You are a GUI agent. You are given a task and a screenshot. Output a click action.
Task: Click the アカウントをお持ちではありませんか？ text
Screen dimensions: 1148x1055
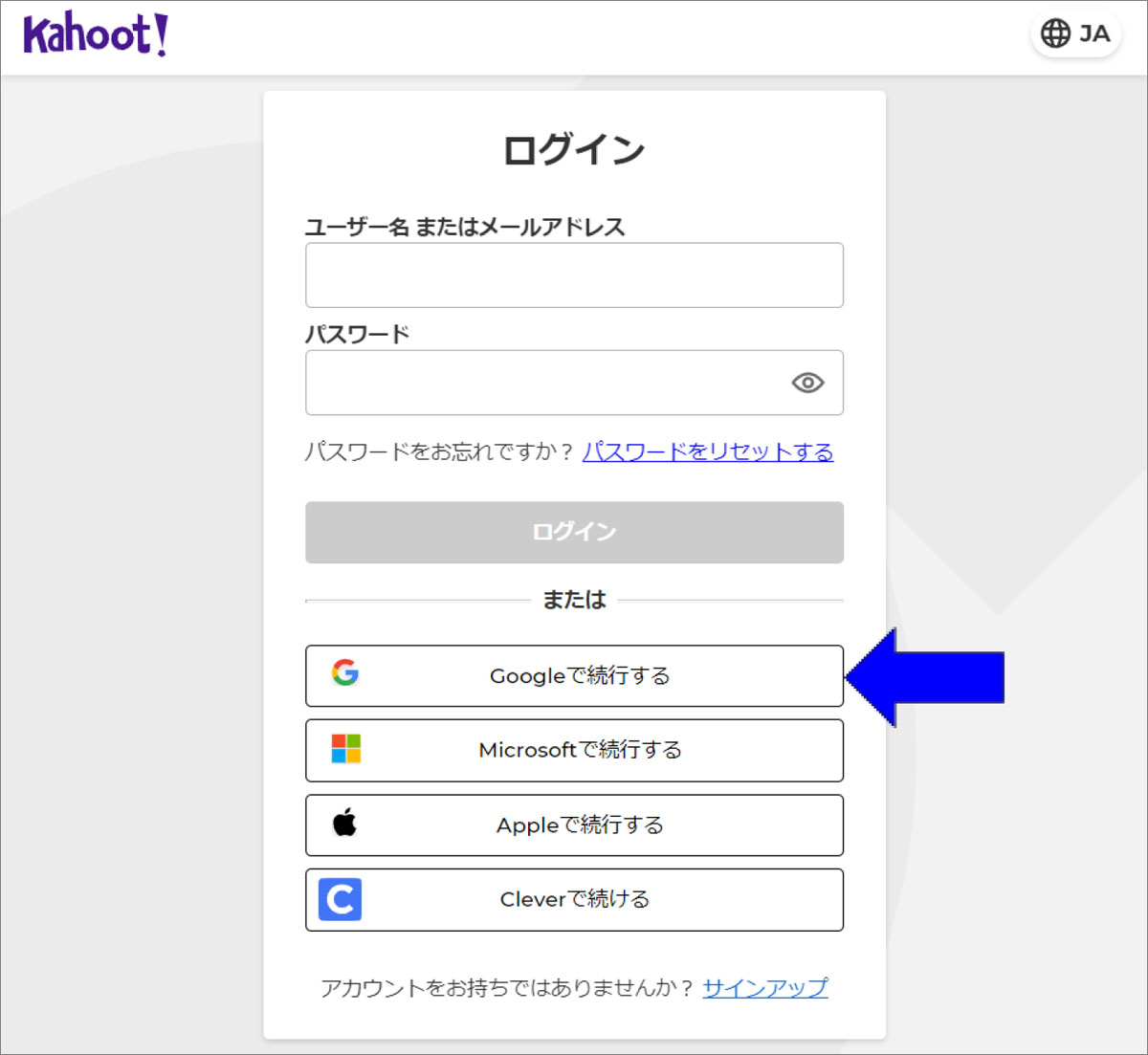coord(508,987)
